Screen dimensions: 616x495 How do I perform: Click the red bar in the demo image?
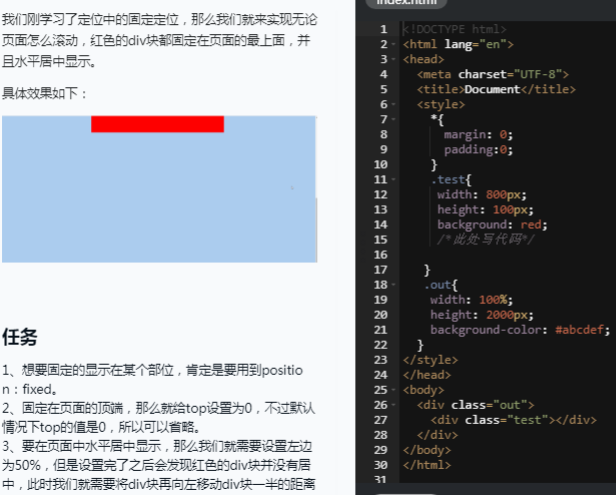coord(158,124)
